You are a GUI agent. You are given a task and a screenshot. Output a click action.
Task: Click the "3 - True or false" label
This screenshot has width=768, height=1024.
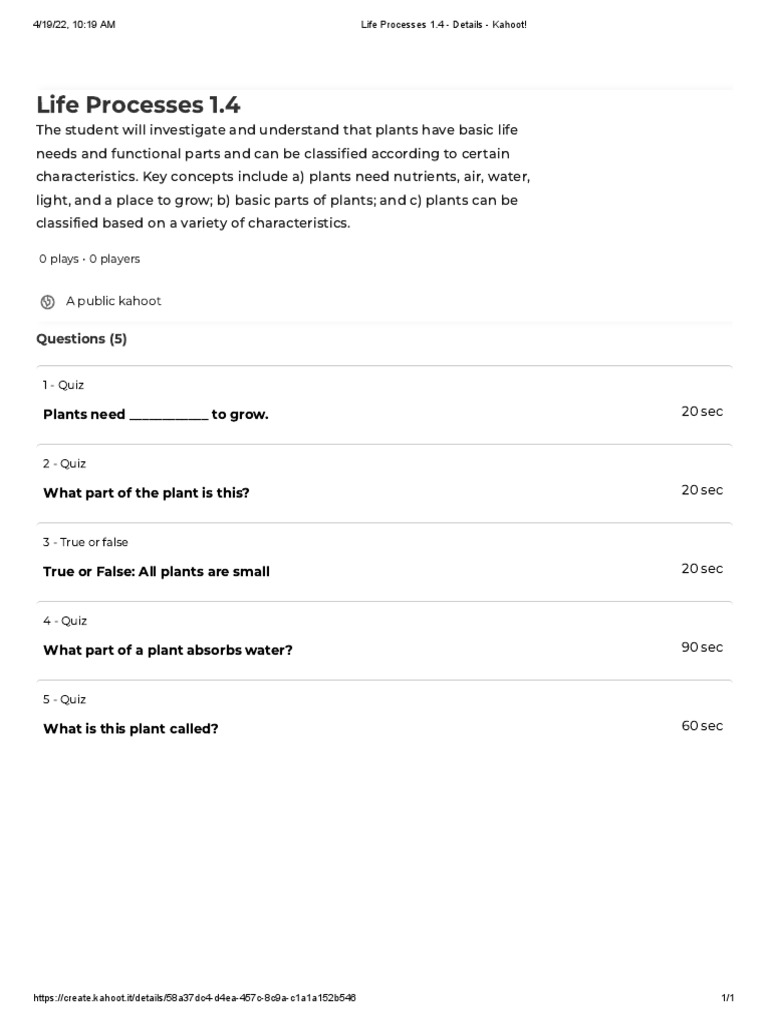[x=86, y=542]
